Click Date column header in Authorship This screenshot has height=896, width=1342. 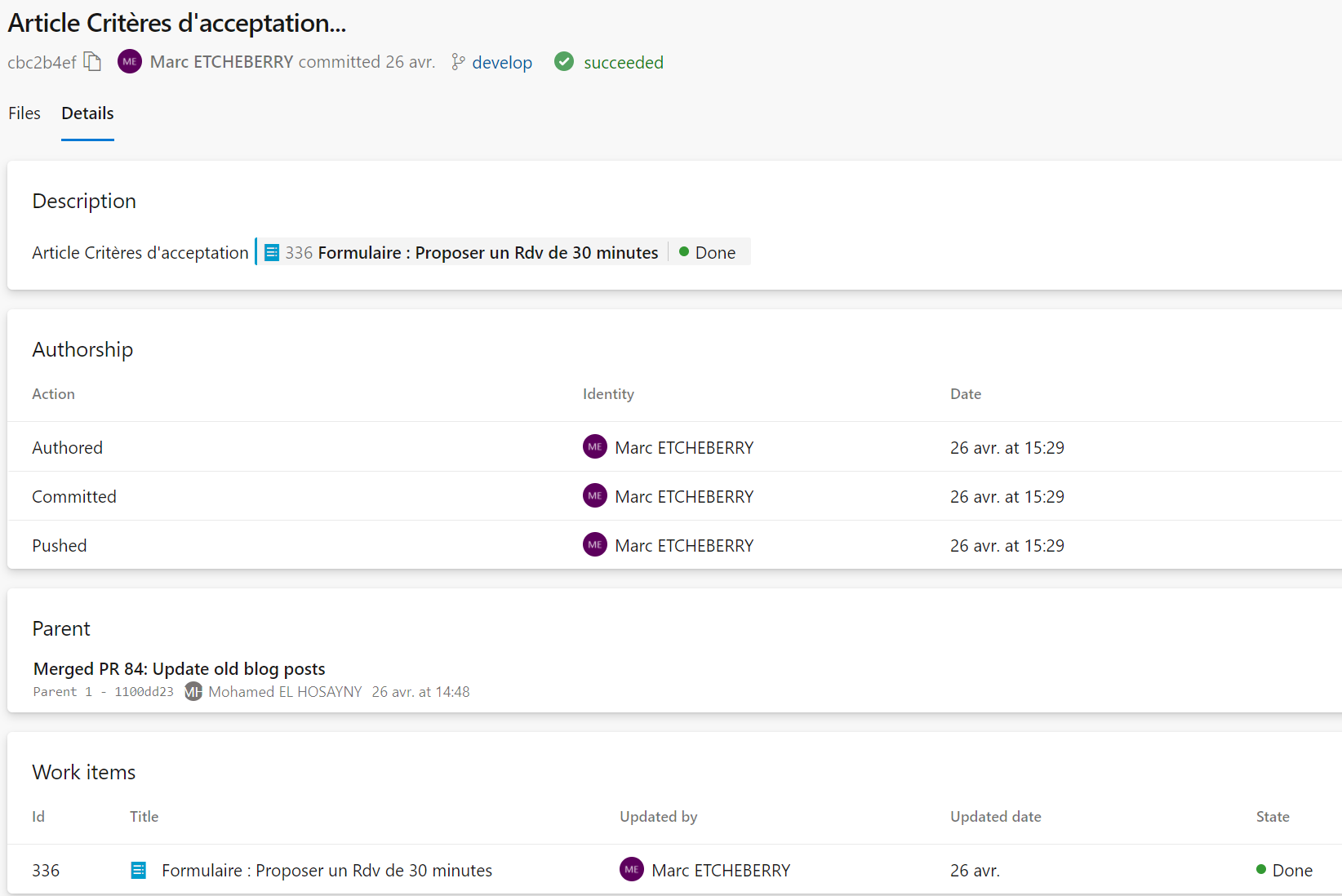pos(966,394)
